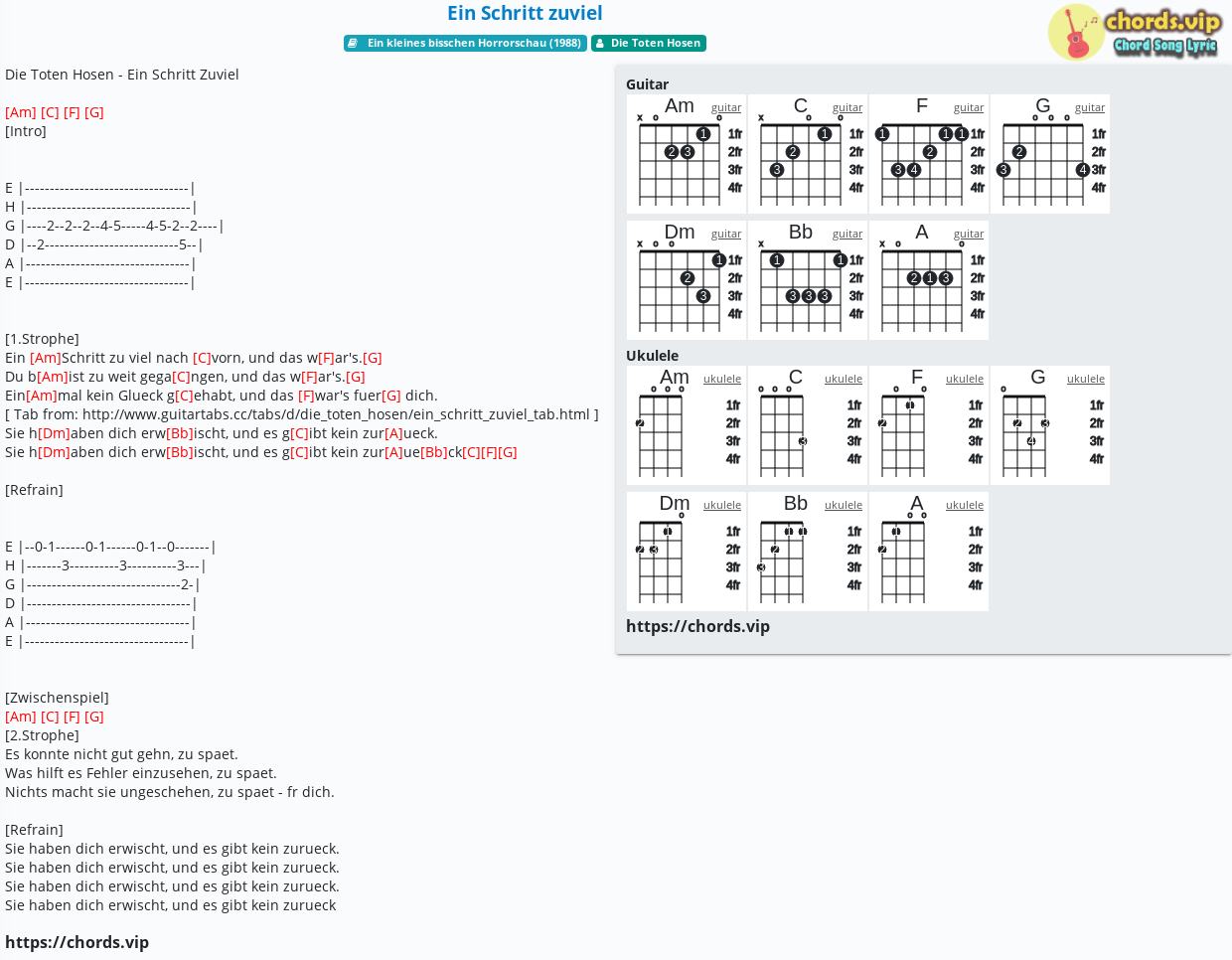Click the ukulele link beside chord C
The height and width of the screenshot is (960, 1232).
(844, 379)
